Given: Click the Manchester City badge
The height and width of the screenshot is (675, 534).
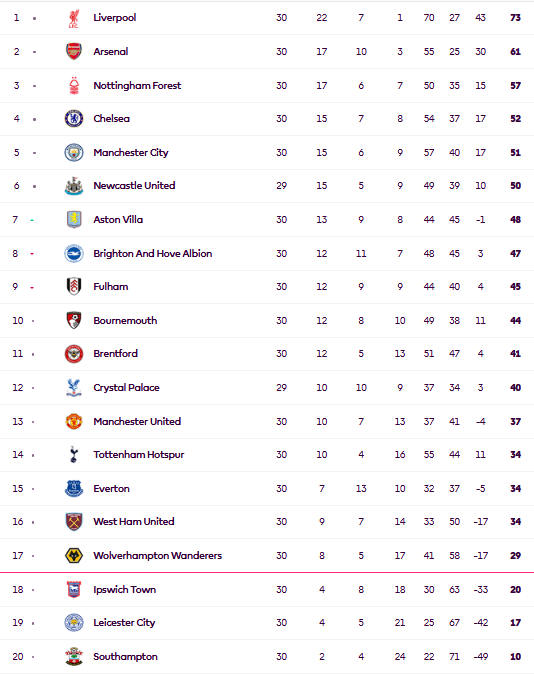Looking at the screenshot, I should pos(74,152).
